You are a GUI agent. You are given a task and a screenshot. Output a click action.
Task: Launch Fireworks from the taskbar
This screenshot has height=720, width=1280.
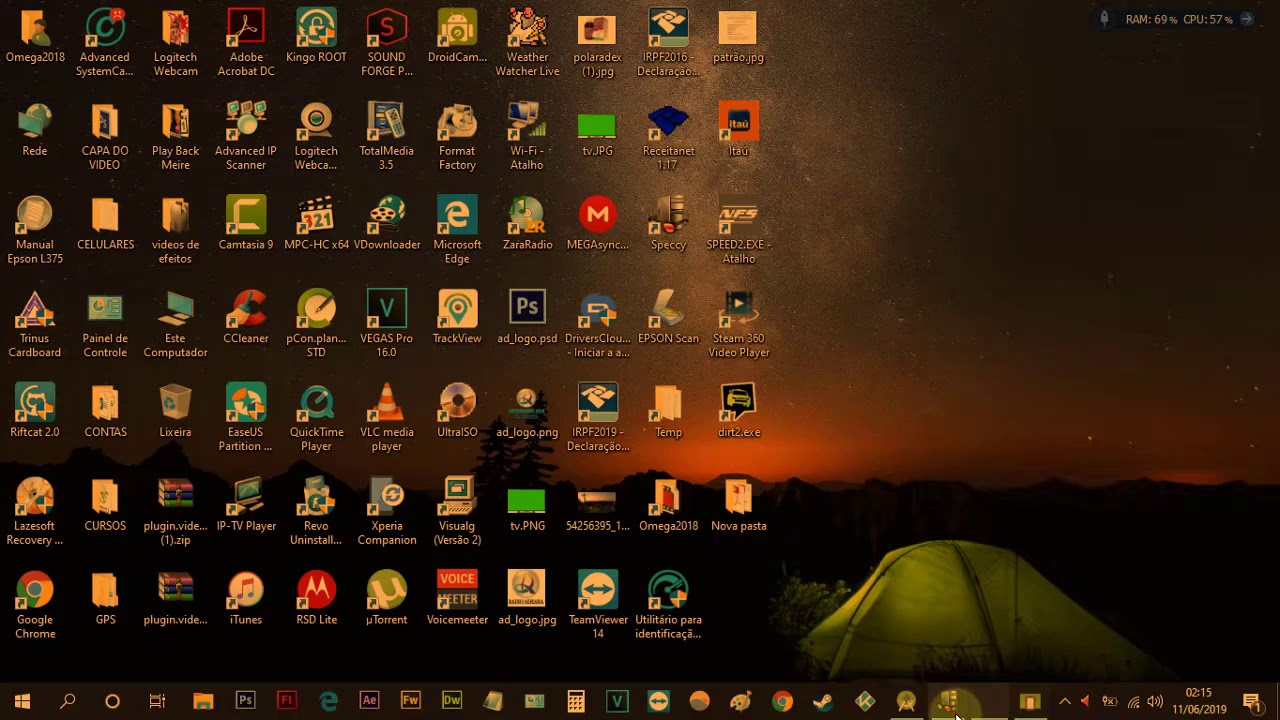(x=411, y=701)
